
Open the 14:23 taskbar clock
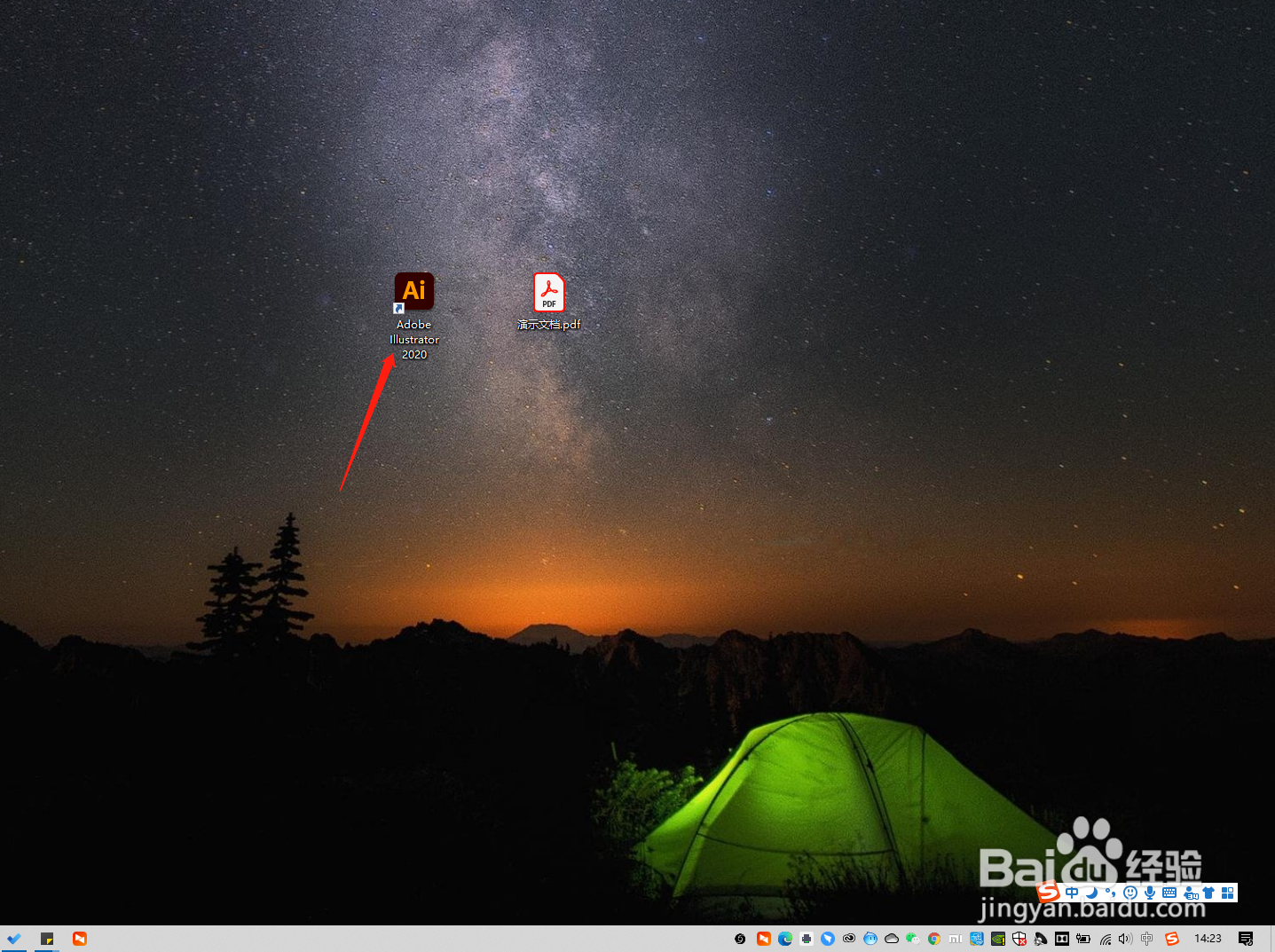pyautogui.click(x=1208, y=939)
